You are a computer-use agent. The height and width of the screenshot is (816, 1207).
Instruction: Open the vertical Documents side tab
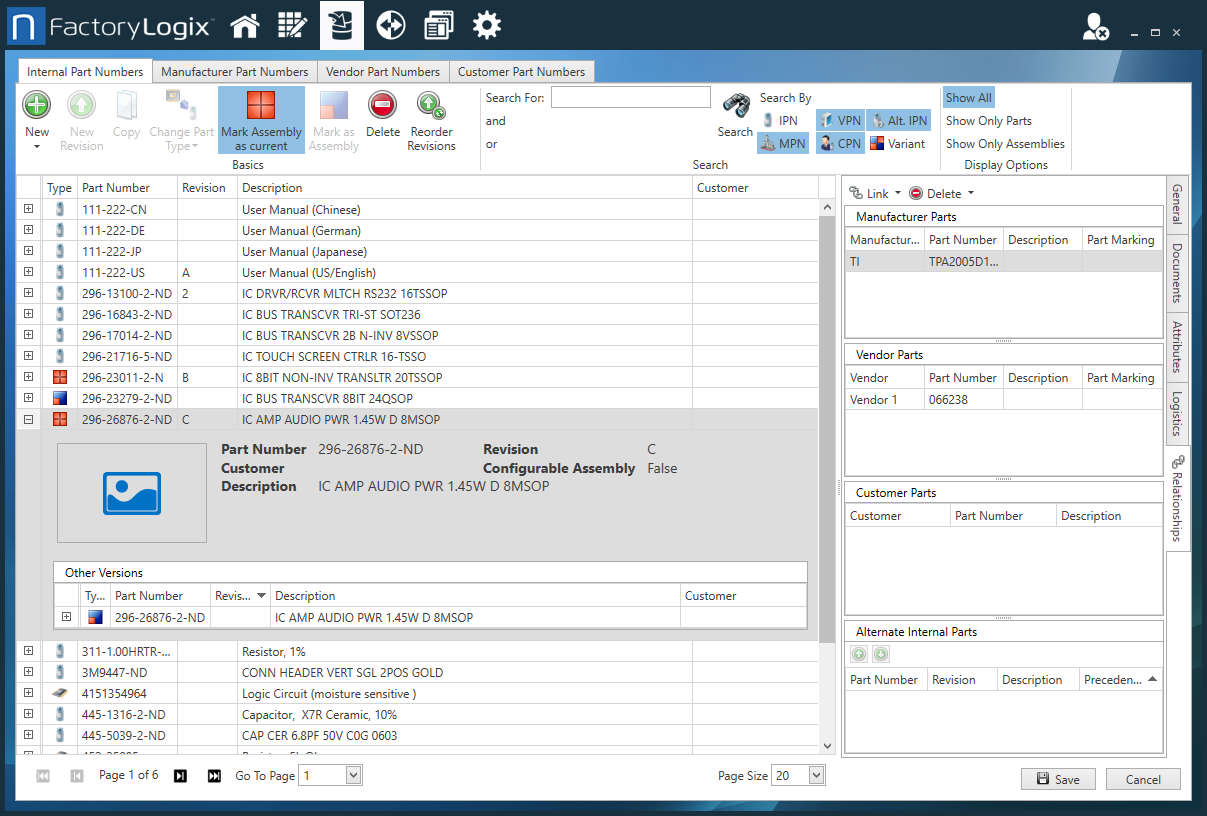pyautogui.click(x=1177, y=272)
